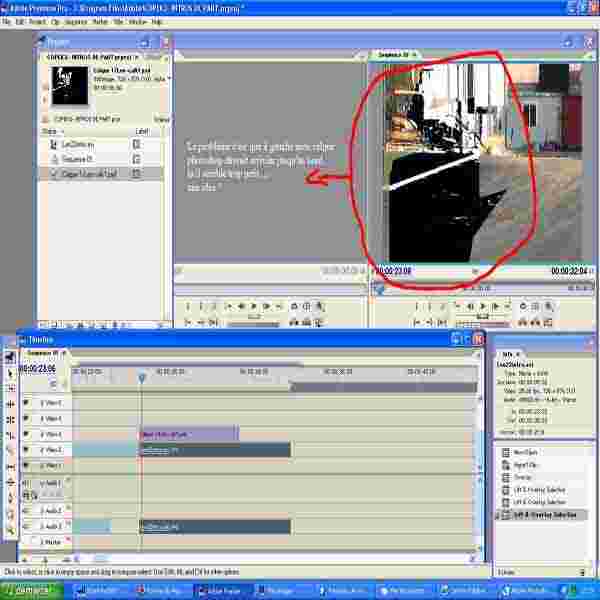
Task: Click the jog disk in Program monitor
Action: click(x=483, y=324)
